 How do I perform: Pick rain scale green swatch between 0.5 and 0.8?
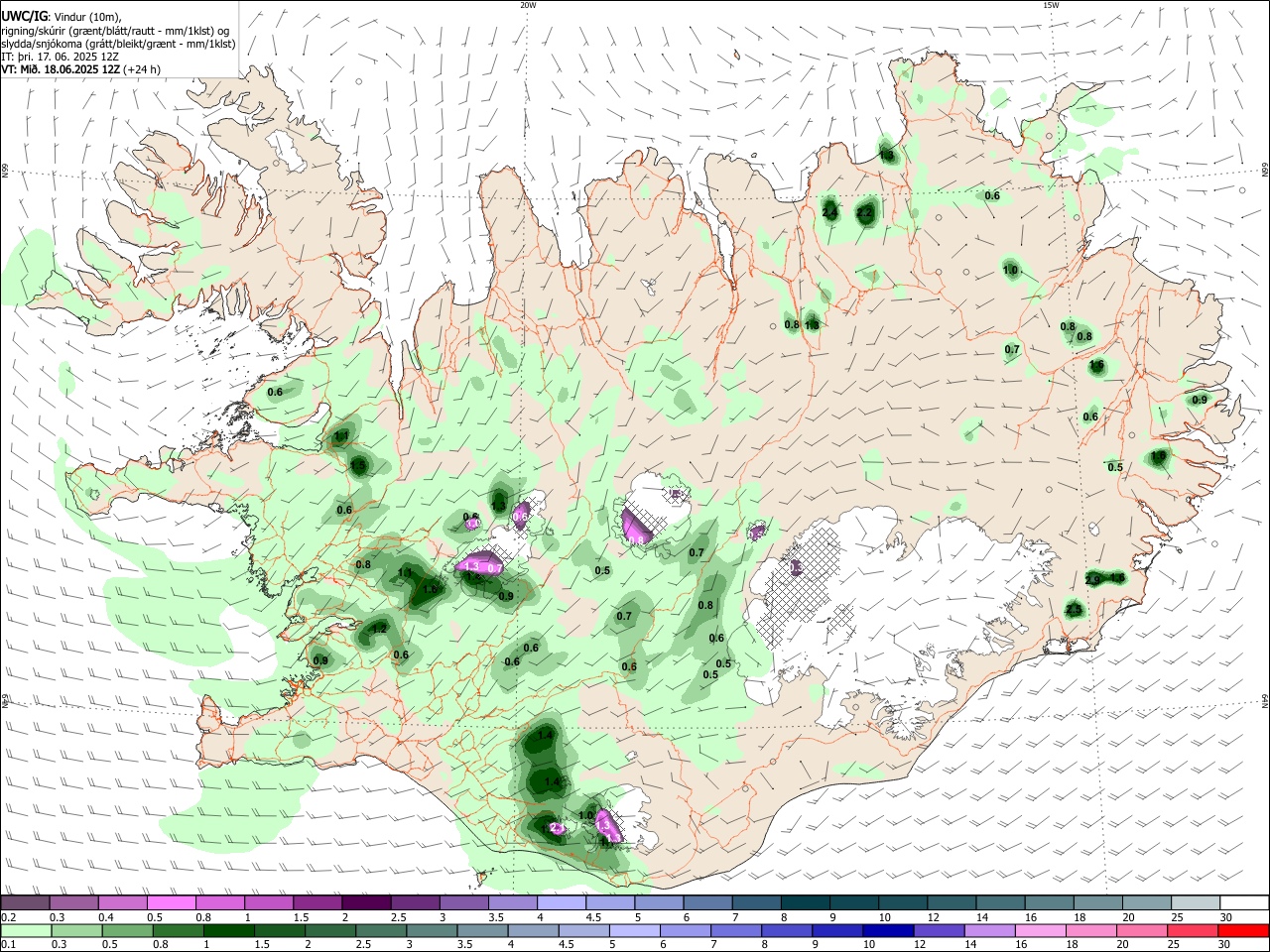128,930
